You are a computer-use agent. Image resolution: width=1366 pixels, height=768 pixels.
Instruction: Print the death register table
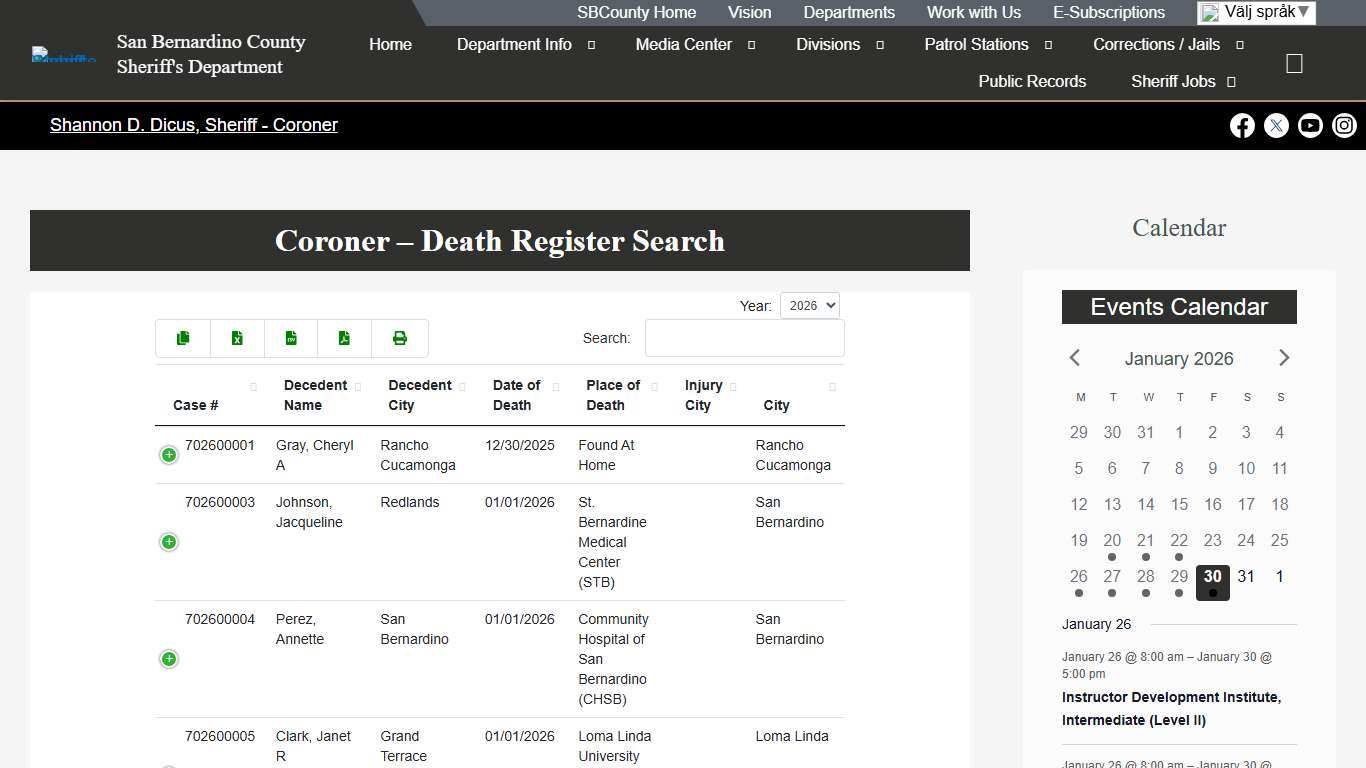coord(400,338)
